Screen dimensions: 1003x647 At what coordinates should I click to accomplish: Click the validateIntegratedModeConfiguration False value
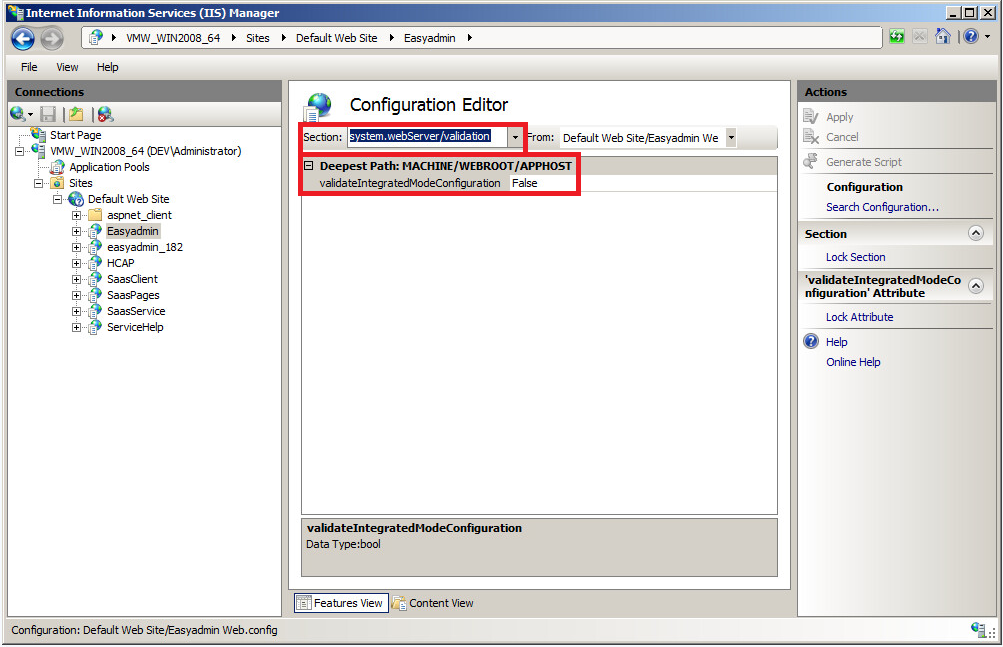point(524,183)
